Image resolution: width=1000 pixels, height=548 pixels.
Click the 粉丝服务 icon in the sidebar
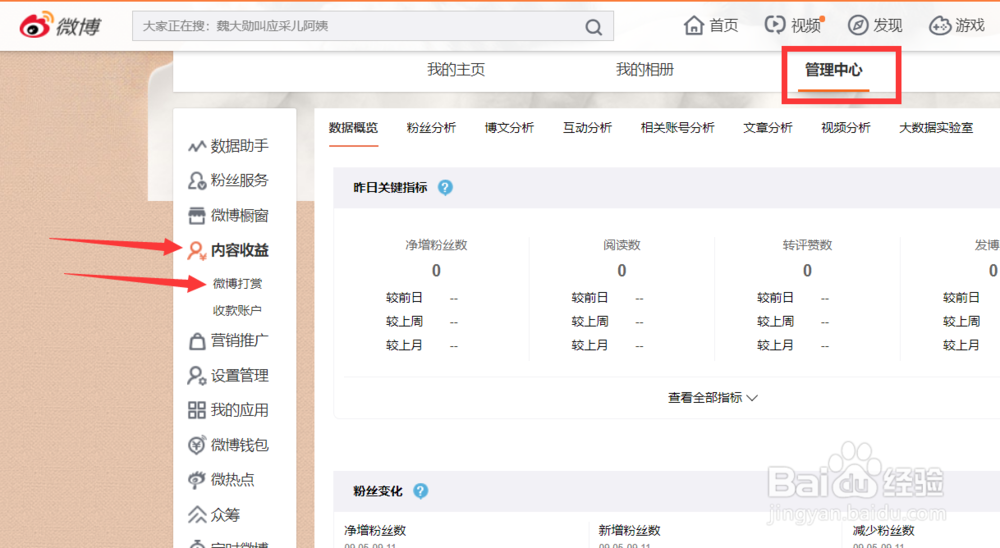pos(196,181)
